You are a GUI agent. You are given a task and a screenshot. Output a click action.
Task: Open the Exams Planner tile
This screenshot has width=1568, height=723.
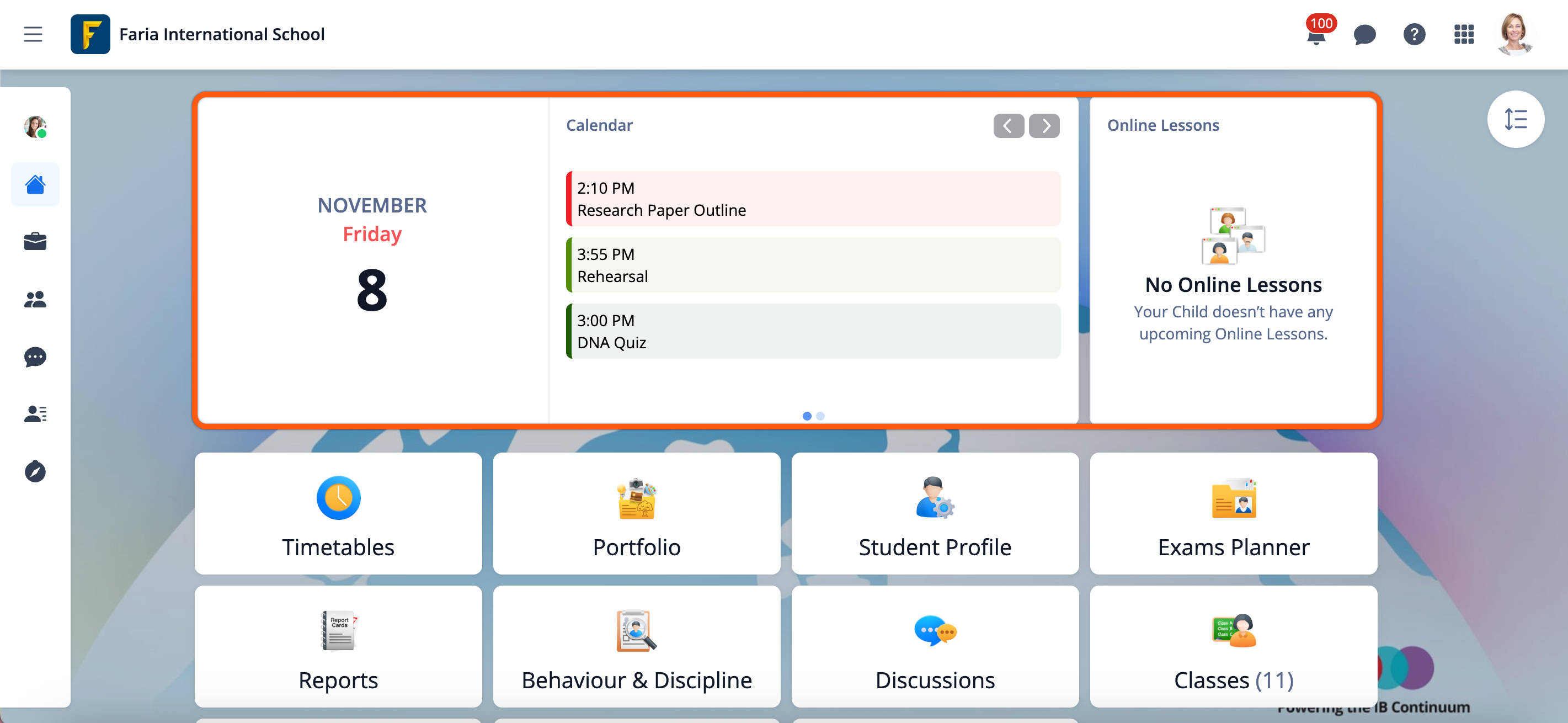tap(1233, 513)
